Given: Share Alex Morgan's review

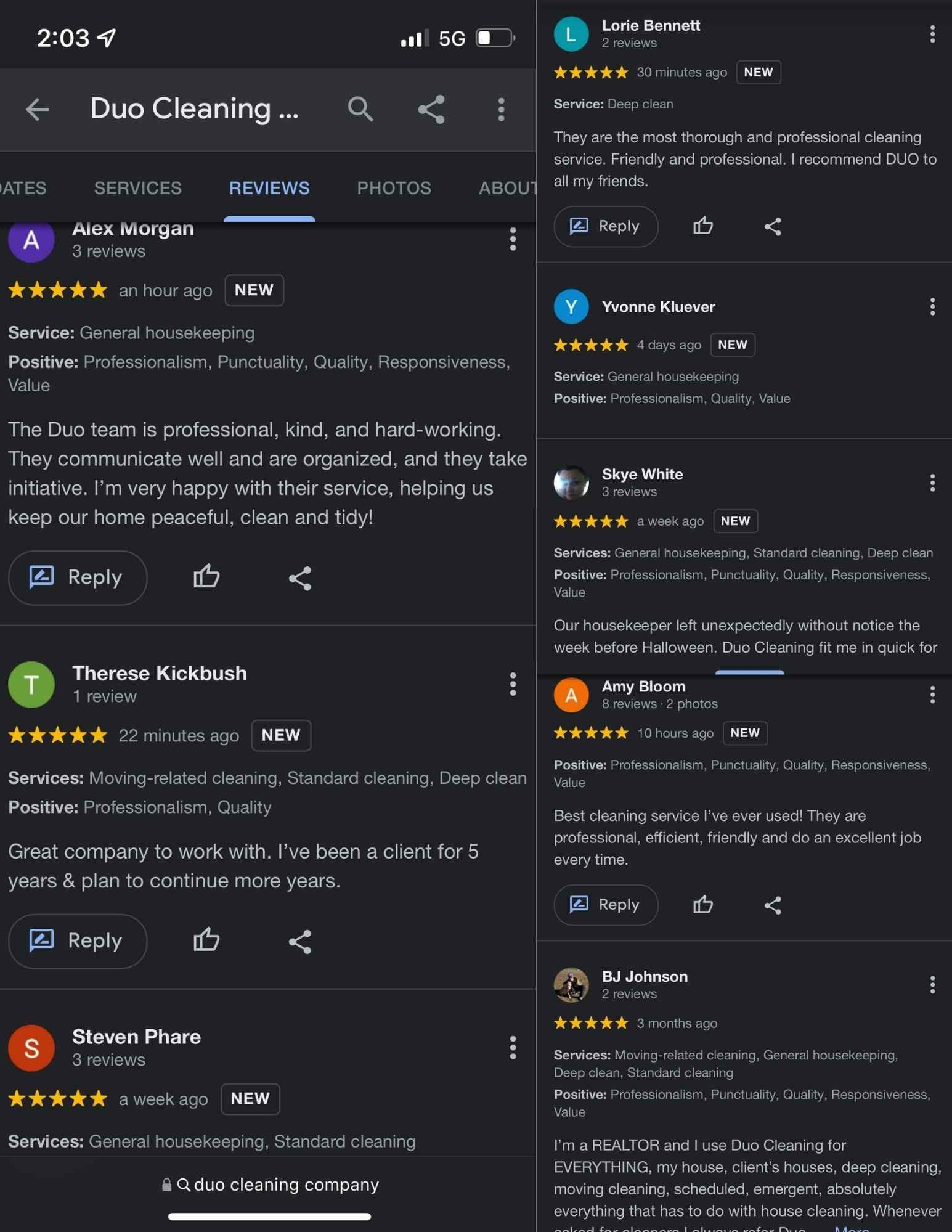Looking at the screenshot, I should 299,577.
